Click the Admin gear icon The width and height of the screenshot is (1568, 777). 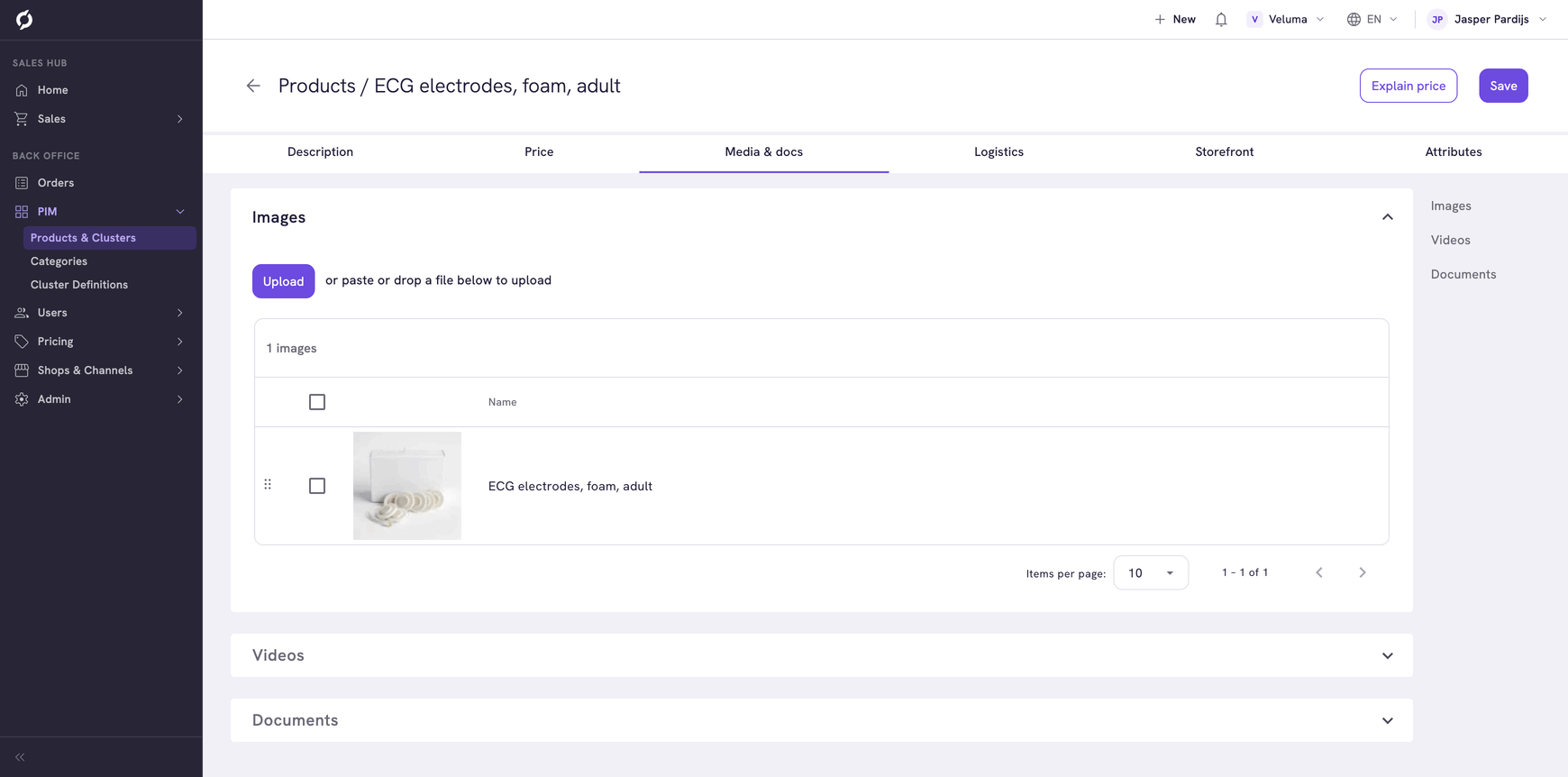[x=22, y=399]
